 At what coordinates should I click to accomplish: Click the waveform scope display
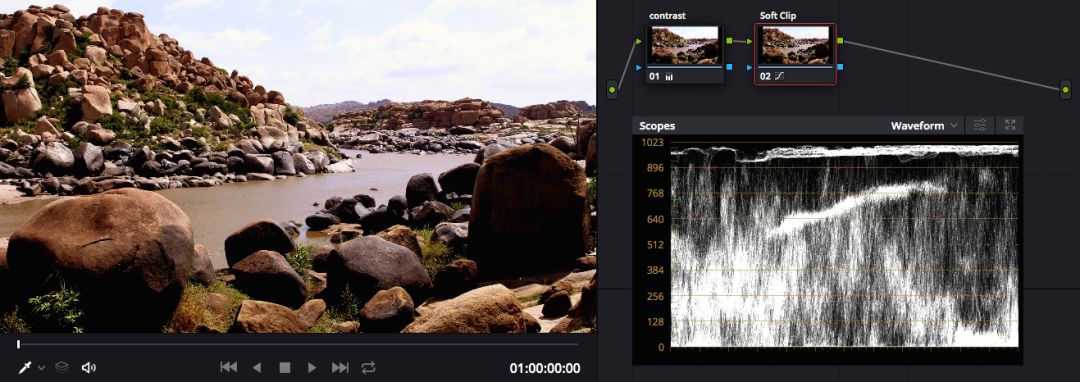tap(844, 245)
